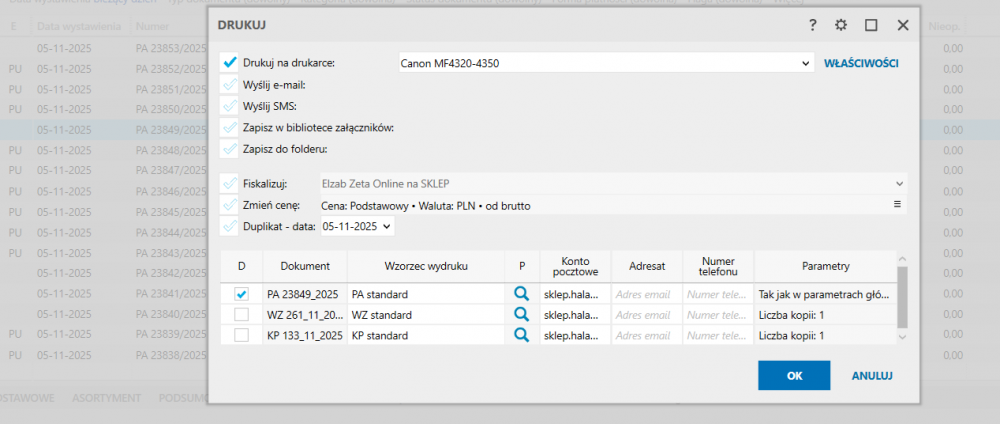Click the WŁAŚCIWOŚCI link
Image resolution: width=1000 pixels, height=424 pixels.
tap(861, 63)
